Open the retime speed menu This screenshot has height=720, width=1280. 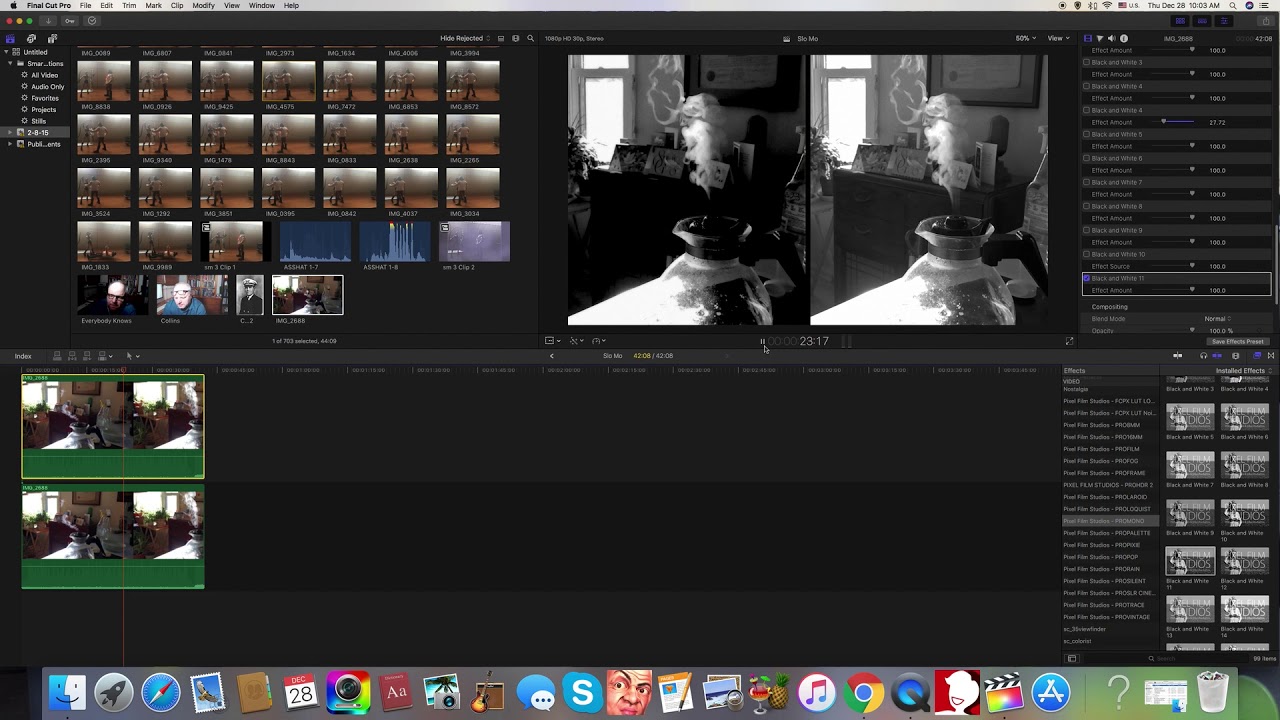click(598, 341)
